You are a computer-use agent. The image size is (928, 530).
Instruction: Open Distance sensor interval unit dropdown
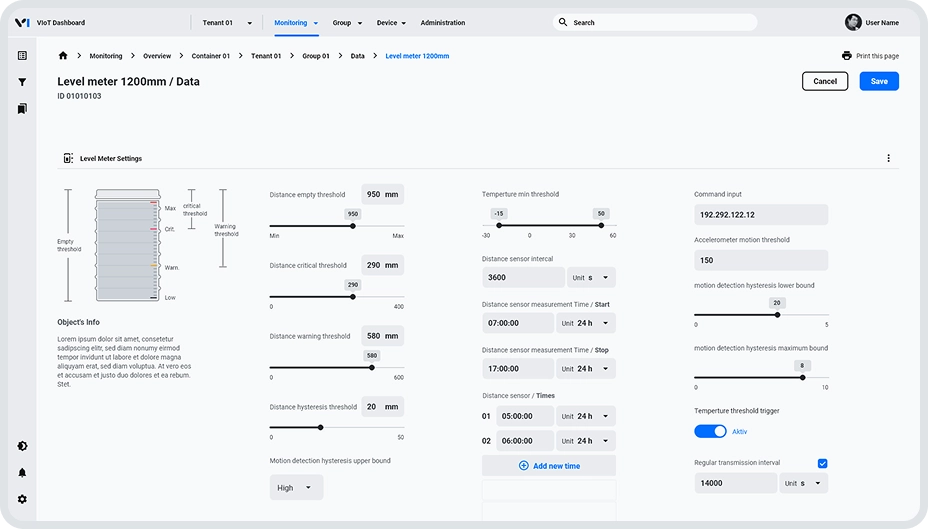coord(591,277)
